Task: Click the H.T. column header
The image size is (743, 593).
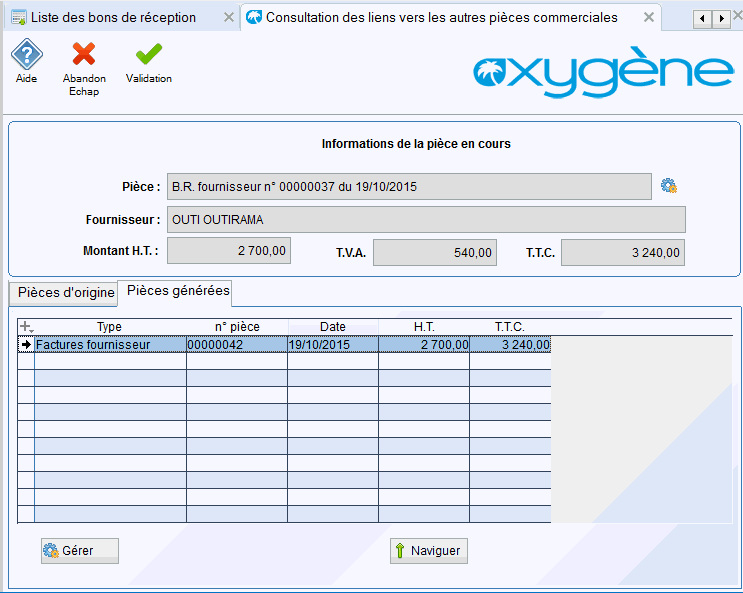Action: 424,327
